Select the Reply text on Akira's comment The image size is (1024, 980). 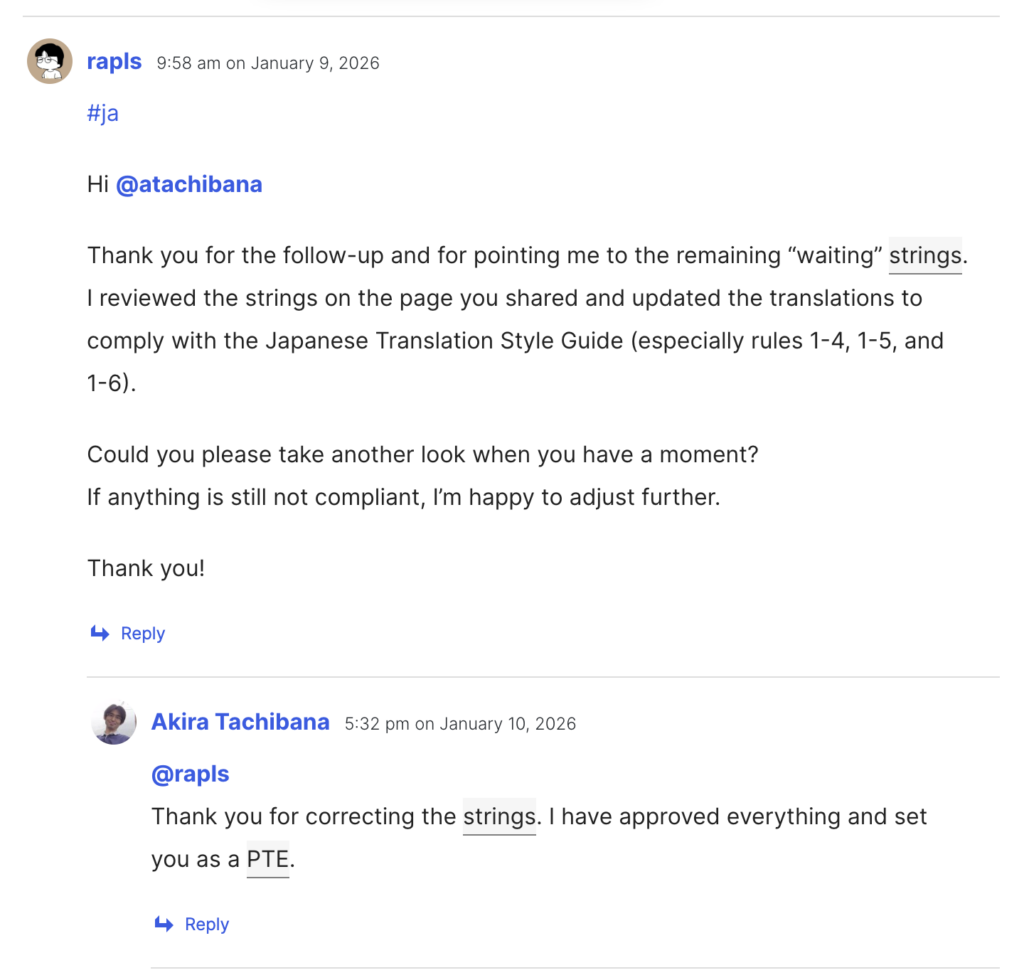(x=206, y=925)
